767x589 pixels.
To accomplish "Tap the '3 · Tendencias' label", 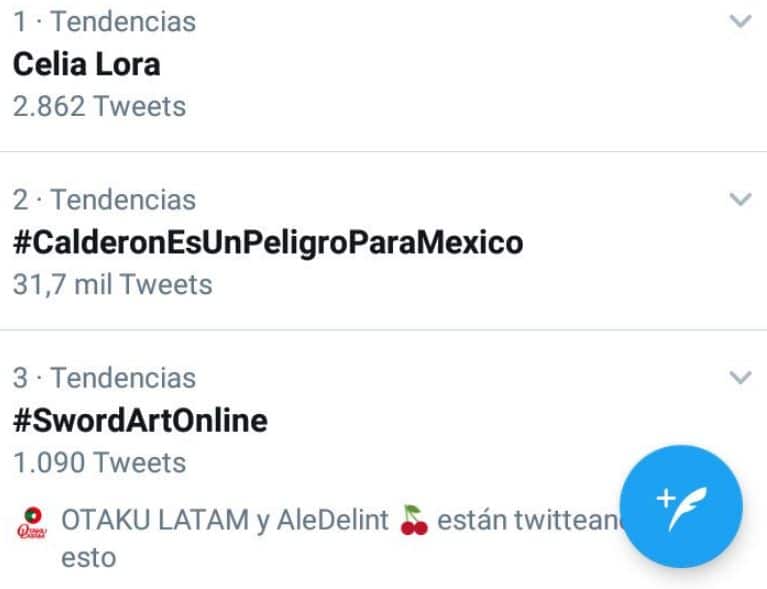I will [104, 378].
